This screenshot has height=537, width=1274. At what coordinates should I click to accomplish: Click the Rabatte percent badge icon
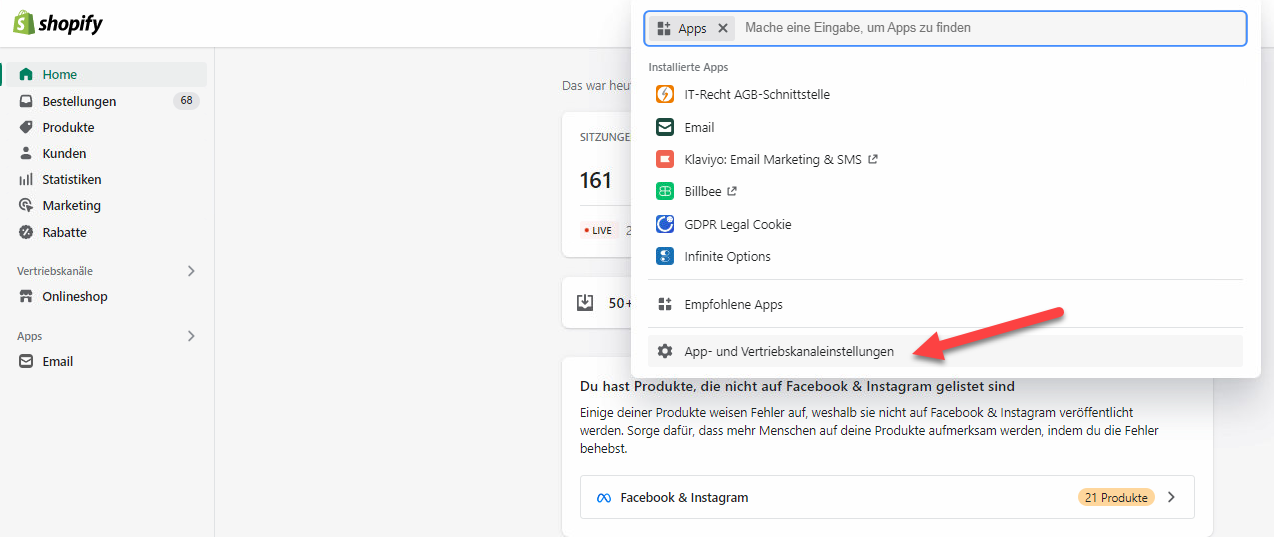tap(26, 232)
